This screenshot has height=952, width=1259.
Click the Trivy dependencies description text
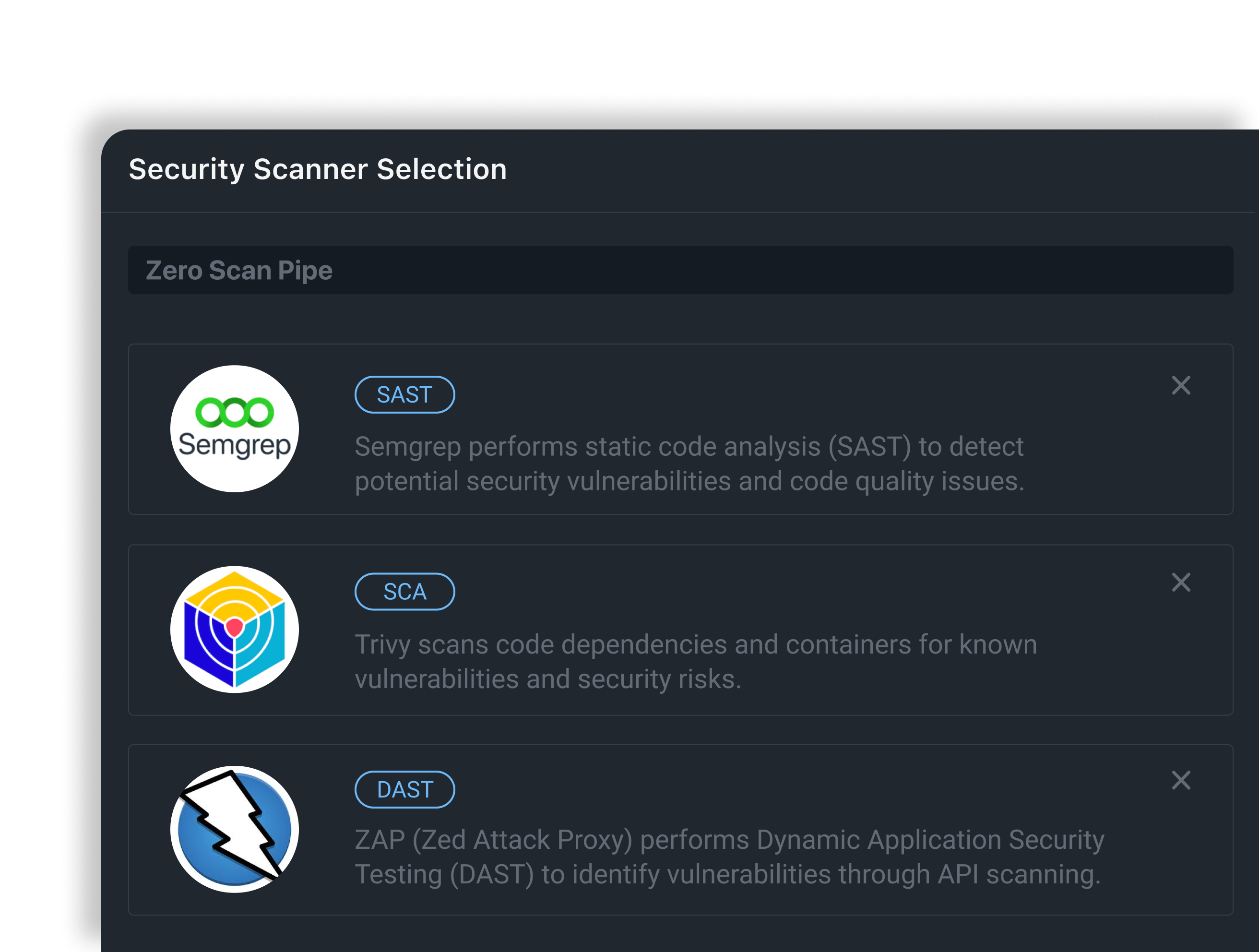(695, 662)
